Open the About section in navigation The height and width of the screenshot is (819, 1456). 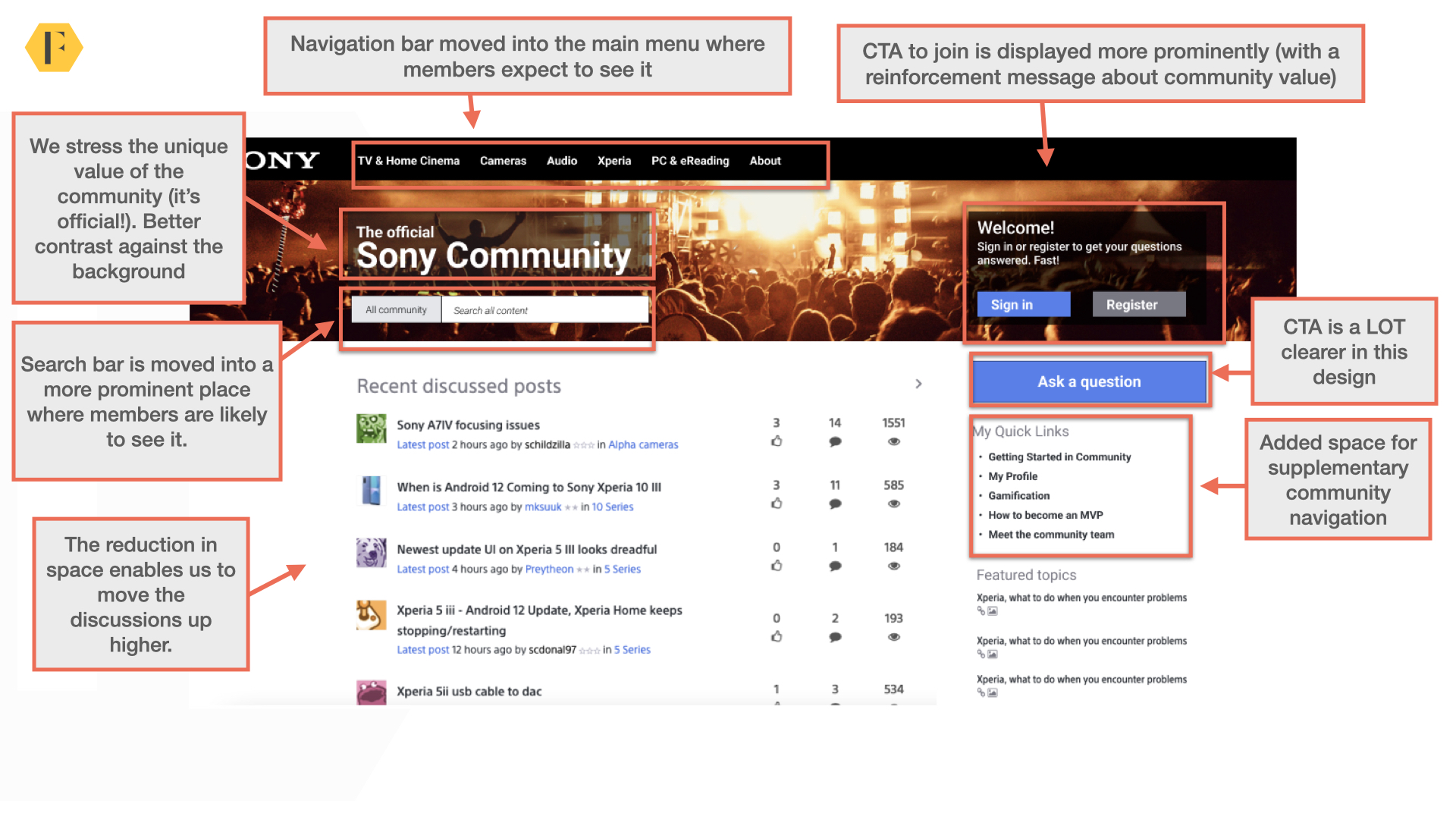click(x=764, y=161)
